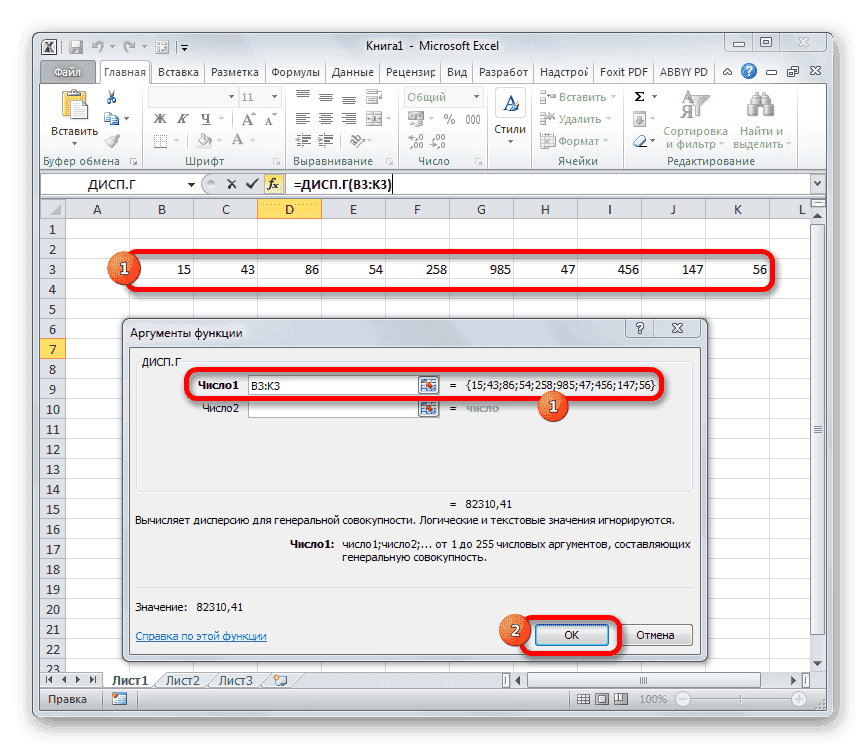Click the AutoSum Σ icon

coord(638,96)
